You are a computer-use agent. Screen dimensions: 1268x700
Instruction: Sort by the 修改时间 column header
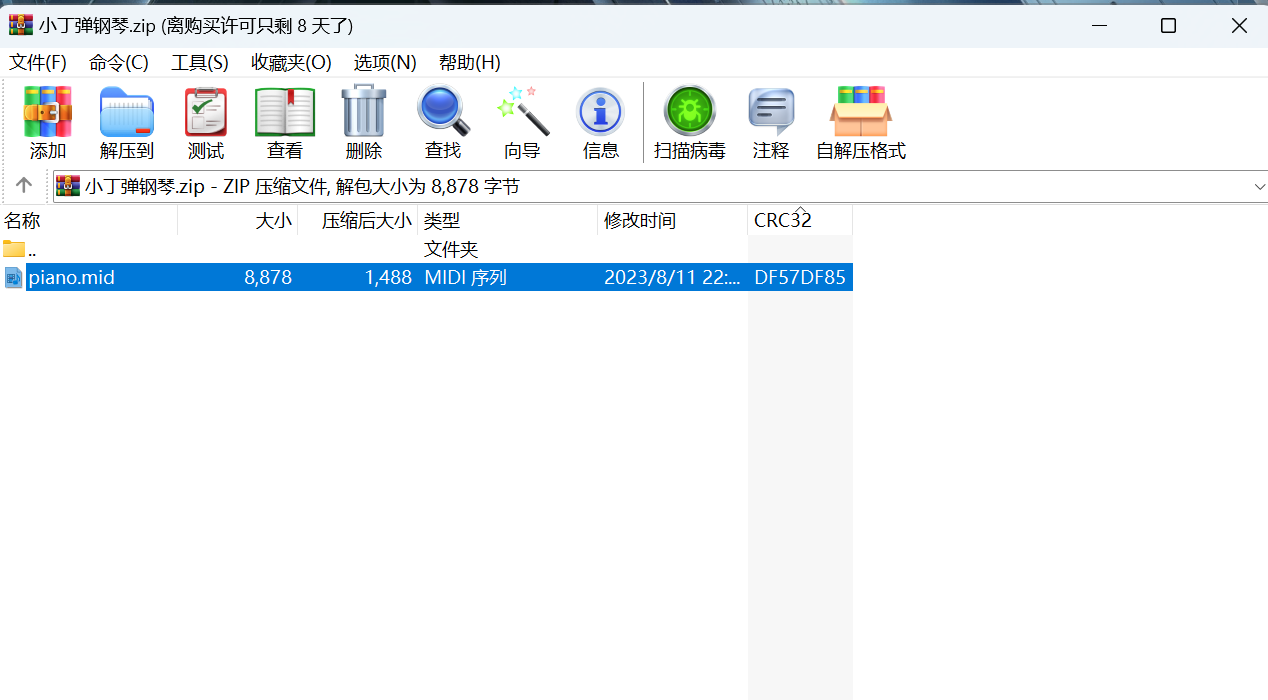(x=673, y=220)
